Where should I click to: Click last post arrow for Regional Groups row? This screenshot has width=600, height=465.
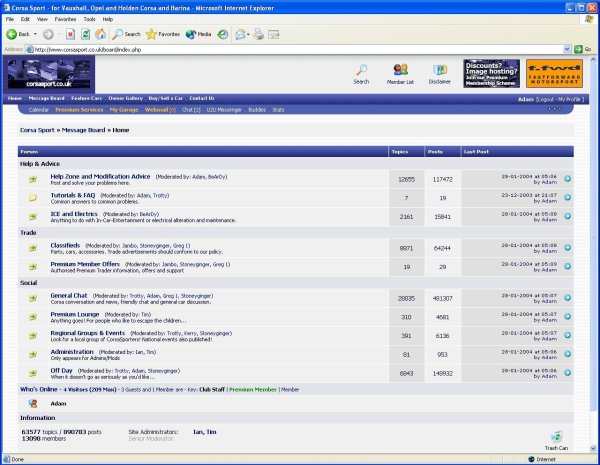pyautogui.click(x=567, y=335)
